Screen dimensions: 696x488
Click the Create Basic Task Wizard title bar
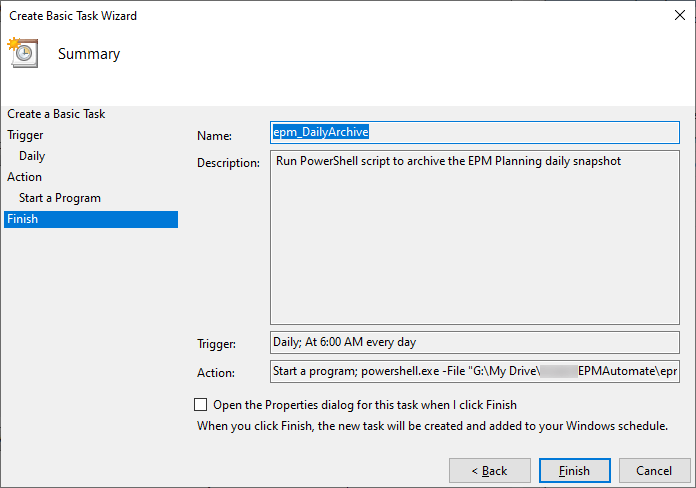300,15
